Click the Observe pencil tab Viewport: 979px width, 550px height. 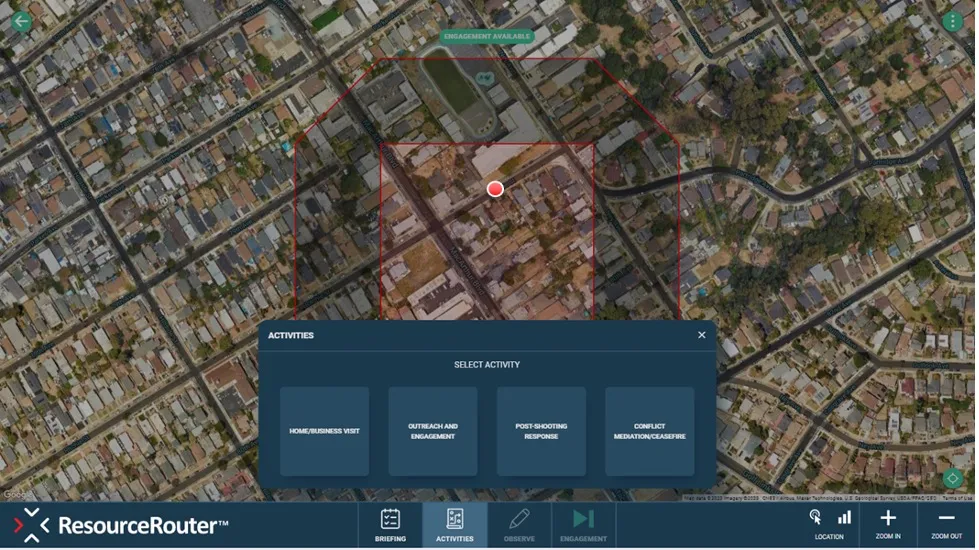coord(519,525)
